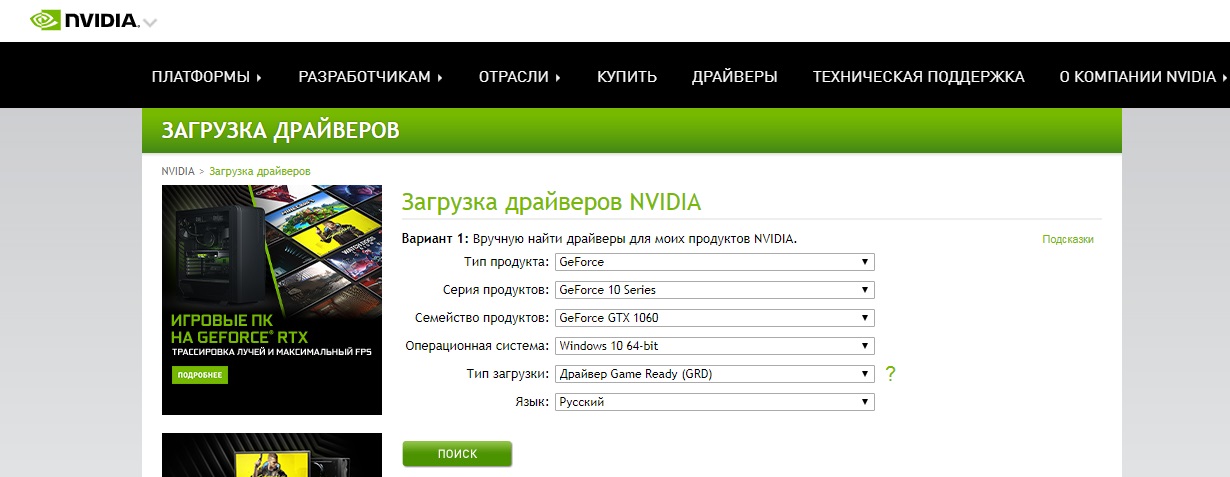Expand the Семейство продуктов dropdown

715,318
